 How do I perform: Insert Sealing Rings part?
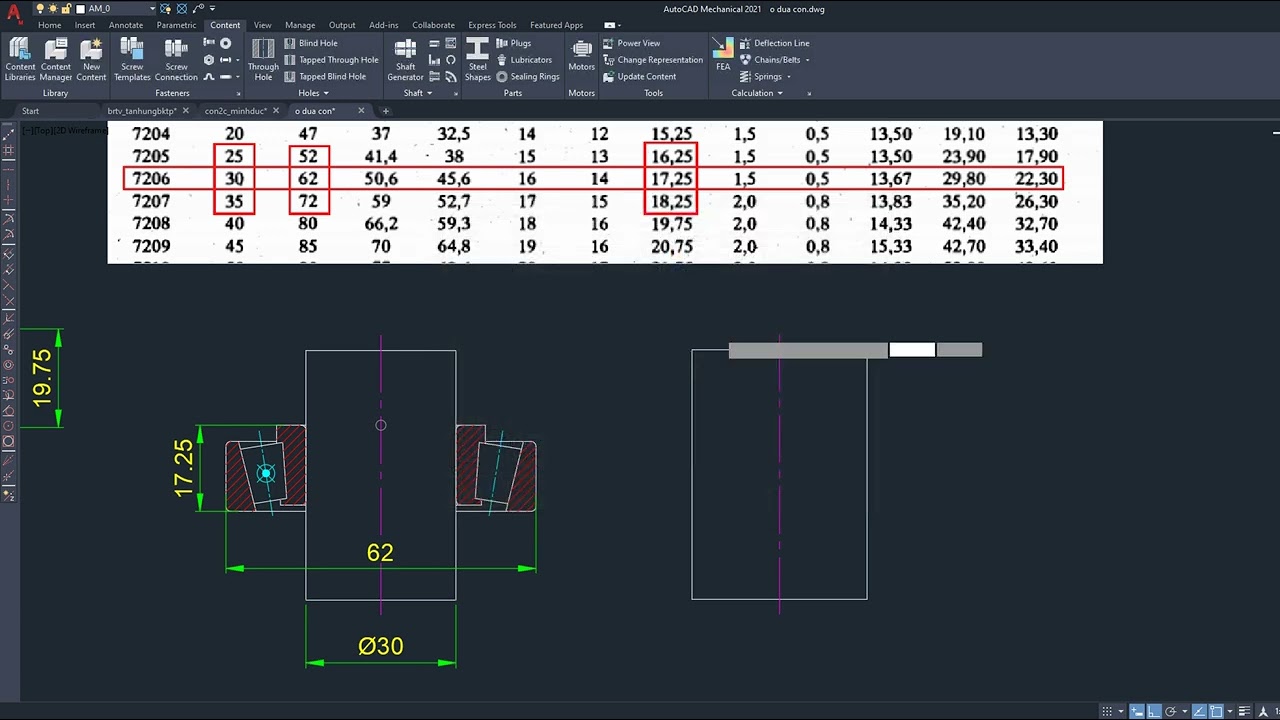(x=528, y=76)
